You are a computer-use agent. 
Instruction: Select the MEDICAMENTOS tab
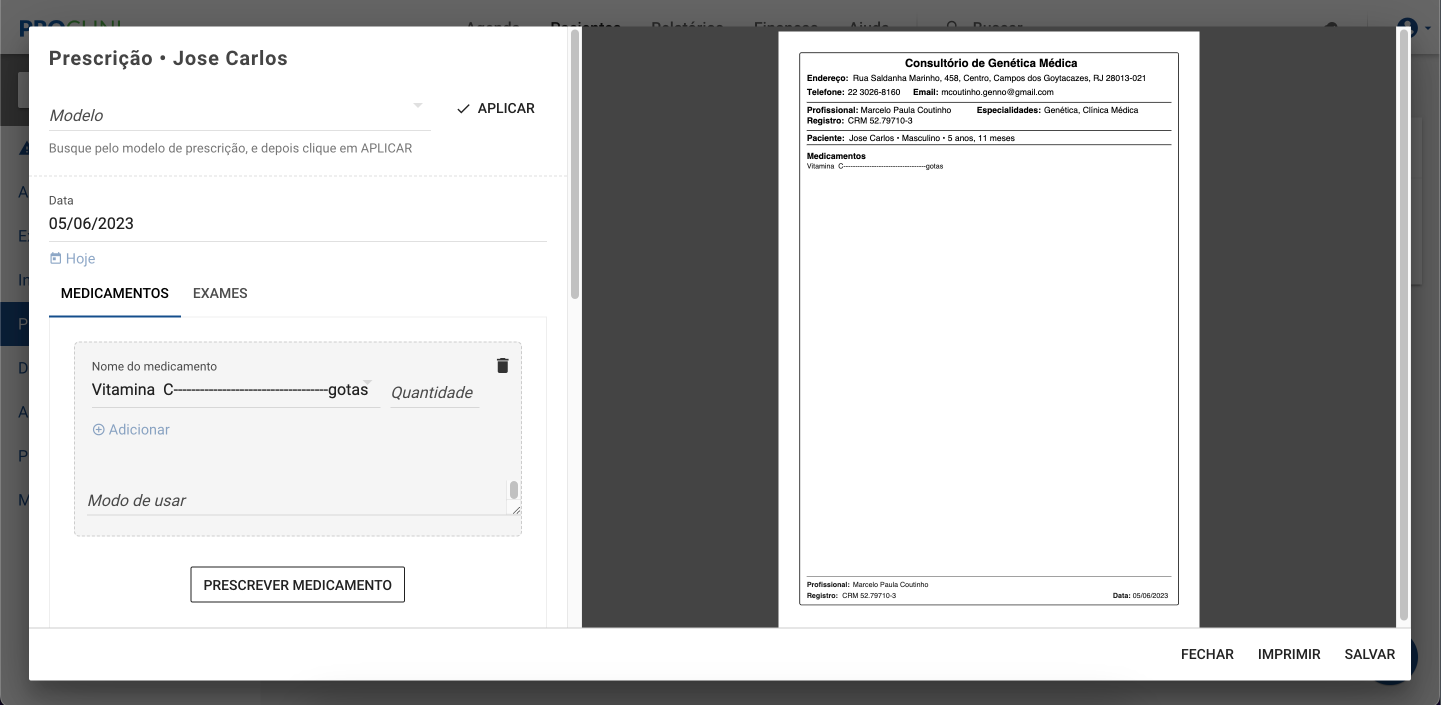point(115,294)
